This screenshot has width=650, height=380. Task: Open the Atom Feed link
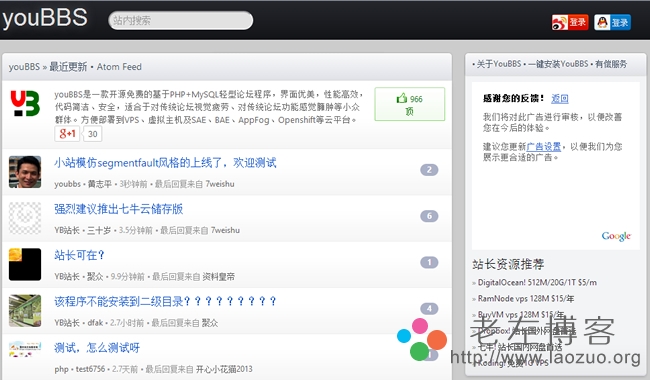pyautogui.click(x=119, y=67)
